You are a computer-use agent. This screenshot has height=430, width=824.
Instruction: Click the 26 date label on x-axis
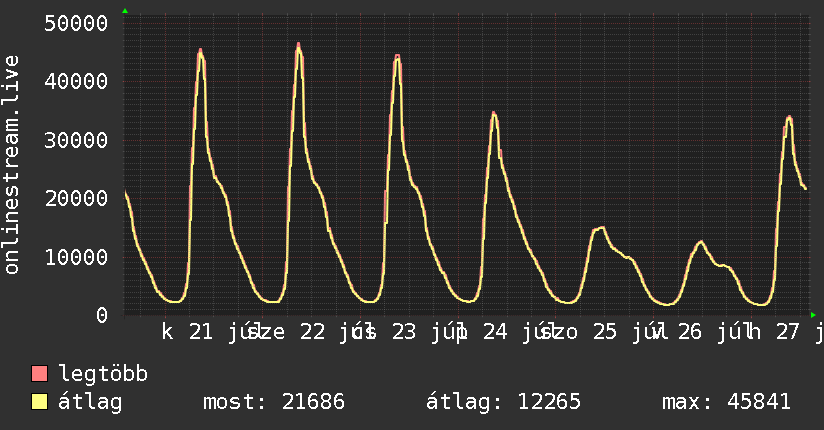click(689, 332)
